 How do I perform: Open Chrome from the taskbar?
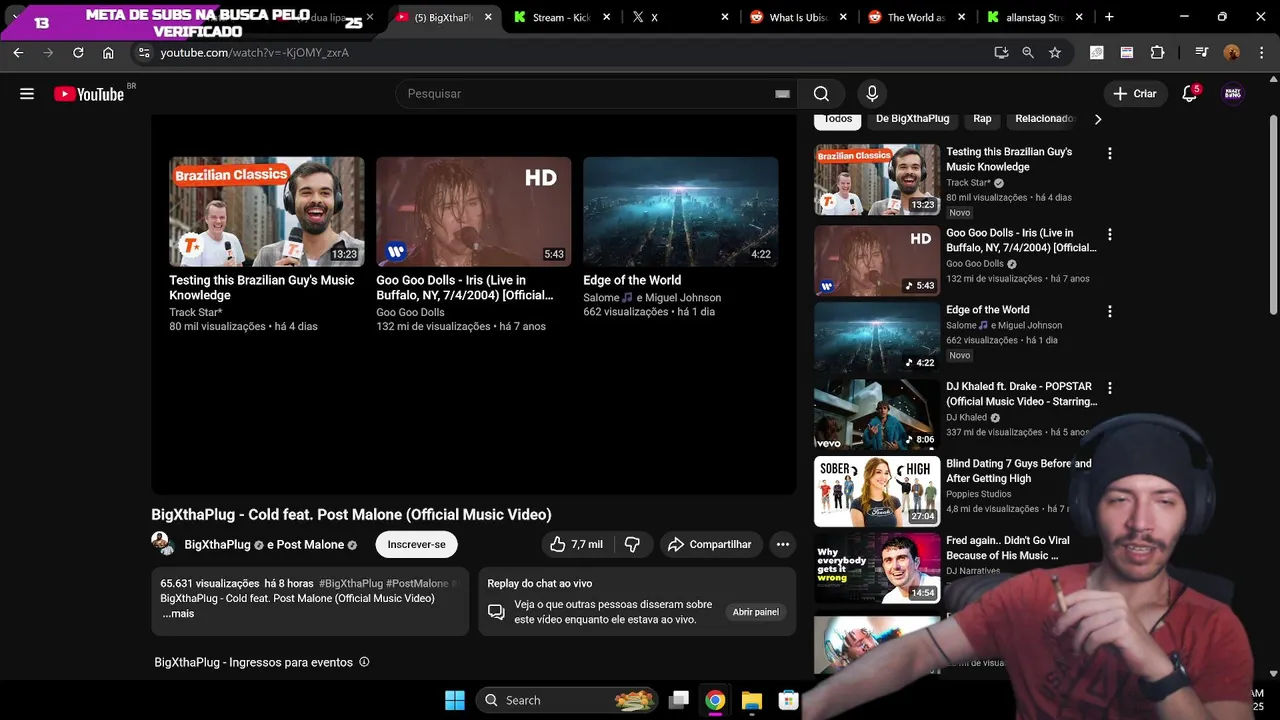pos(715,700)
